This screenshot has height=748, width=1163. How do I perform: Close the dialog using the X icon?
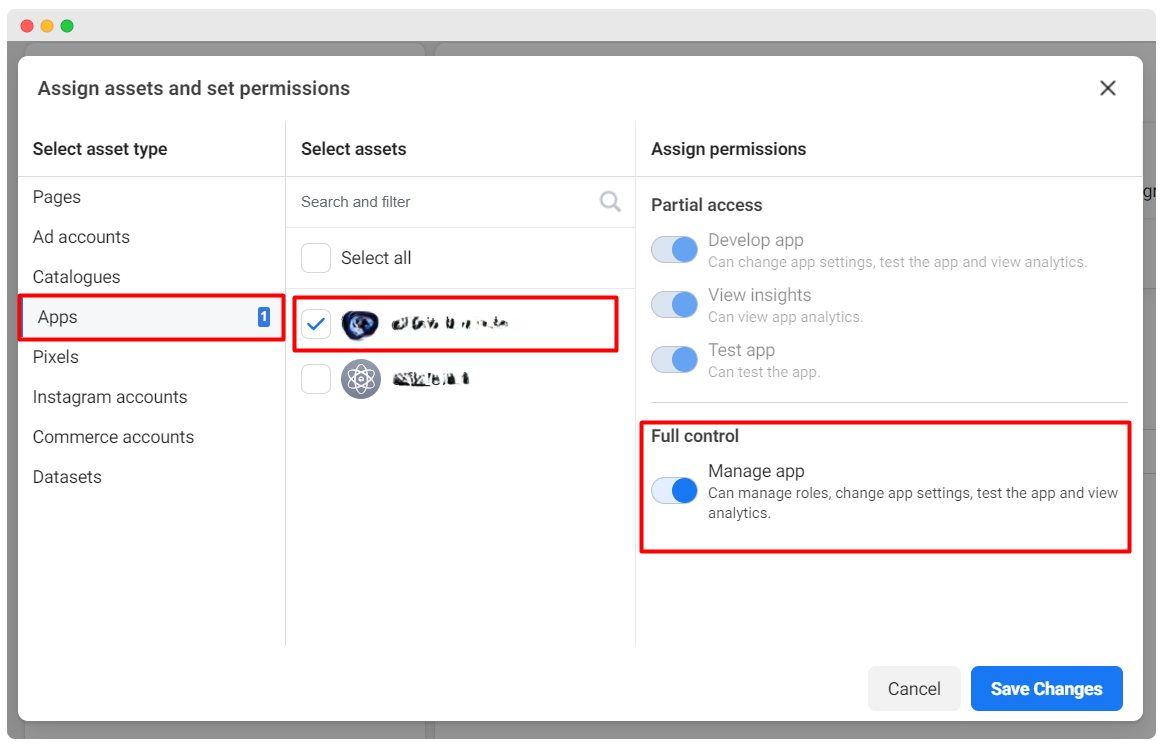tap(1107, 88)
